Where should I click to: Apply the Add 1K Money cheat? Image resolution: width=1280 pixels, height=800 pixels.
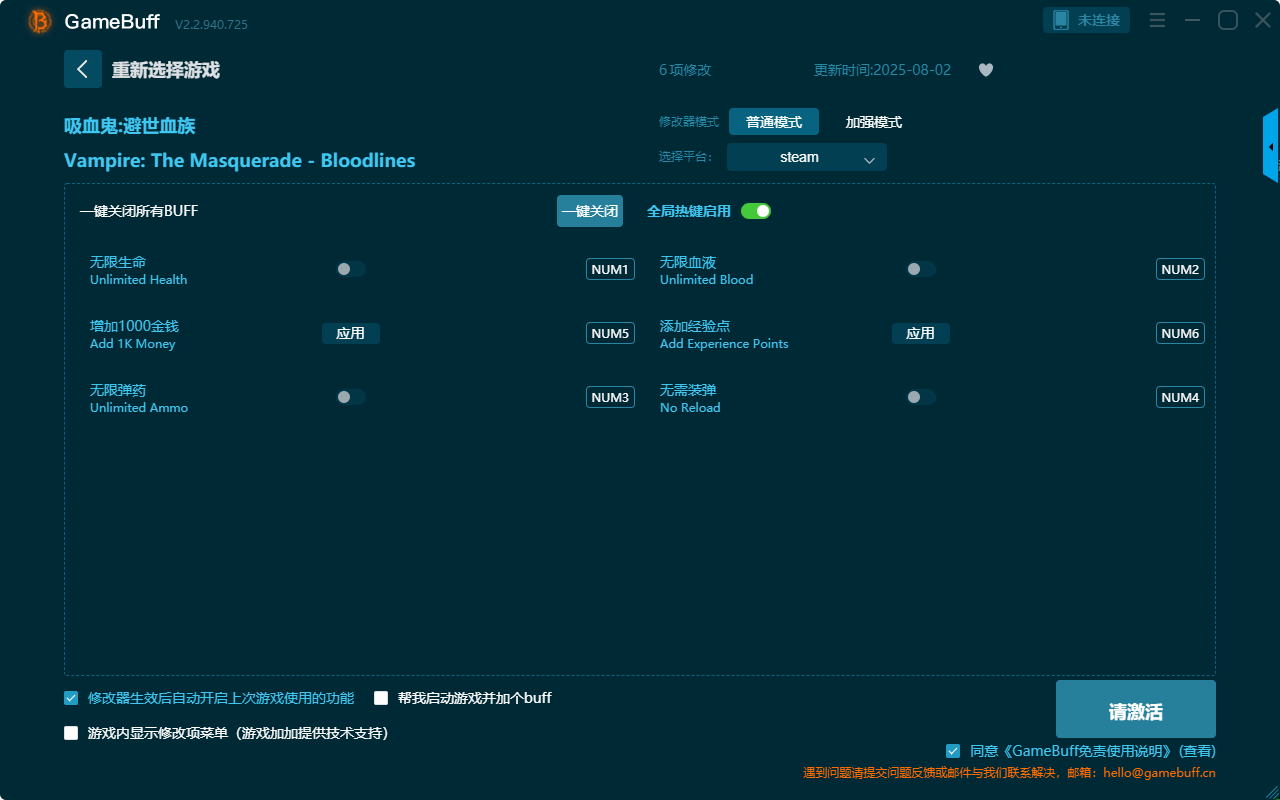[351, 333]
